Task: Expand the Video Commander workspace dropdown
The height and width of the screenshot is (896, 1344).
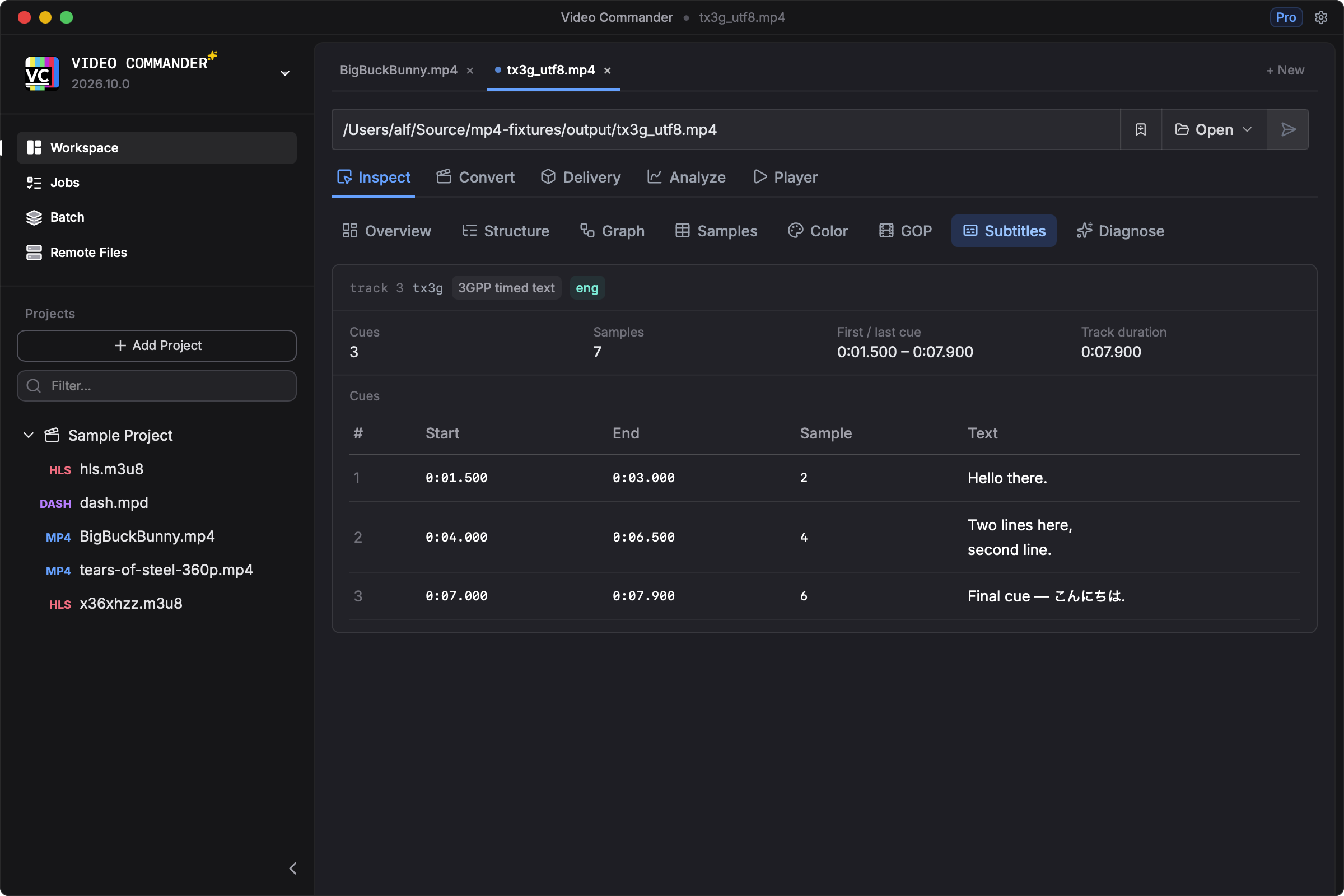Action: click(284, 73)
